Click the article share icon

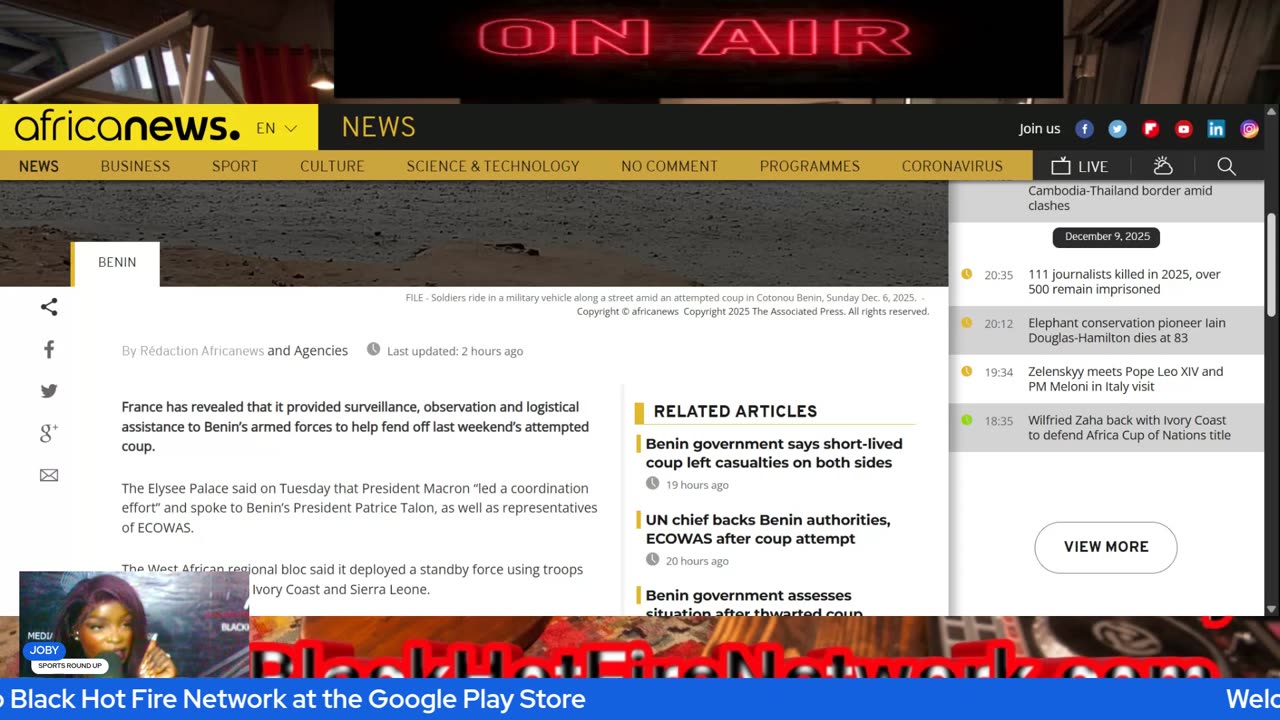pyautogui.click(x=49, y=307)
